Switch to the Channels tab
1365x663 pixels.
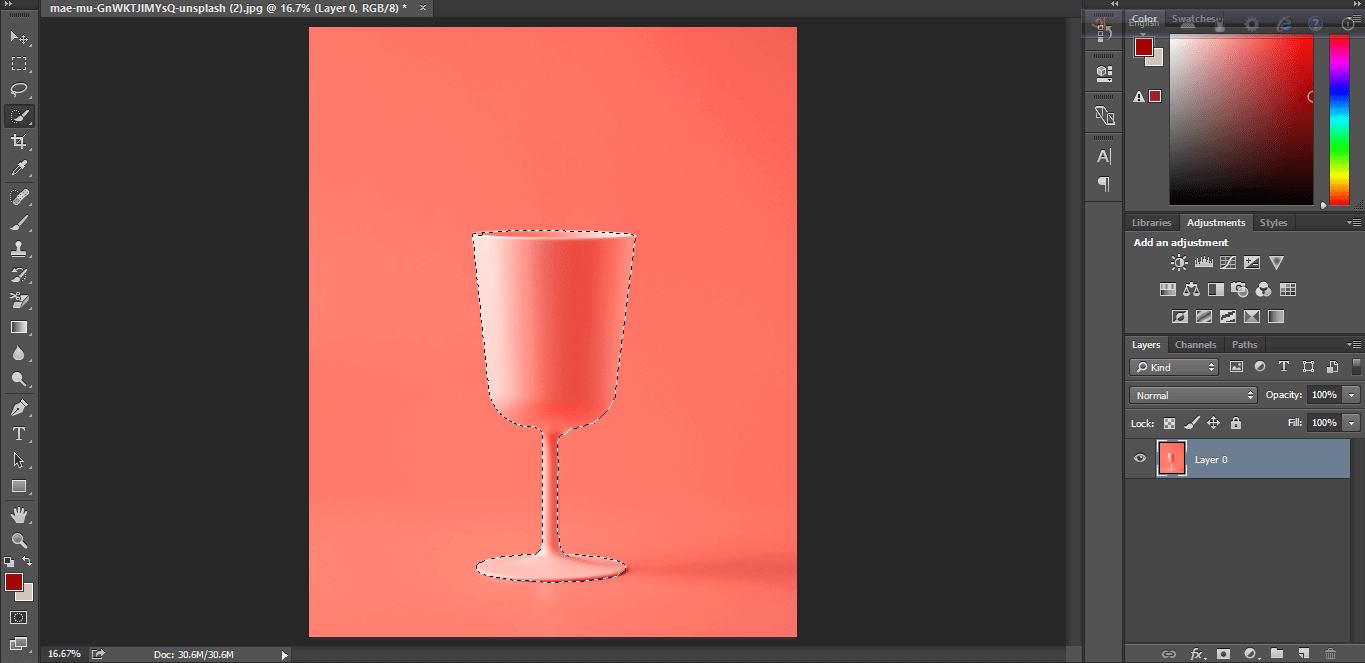tap(1195, 344)
